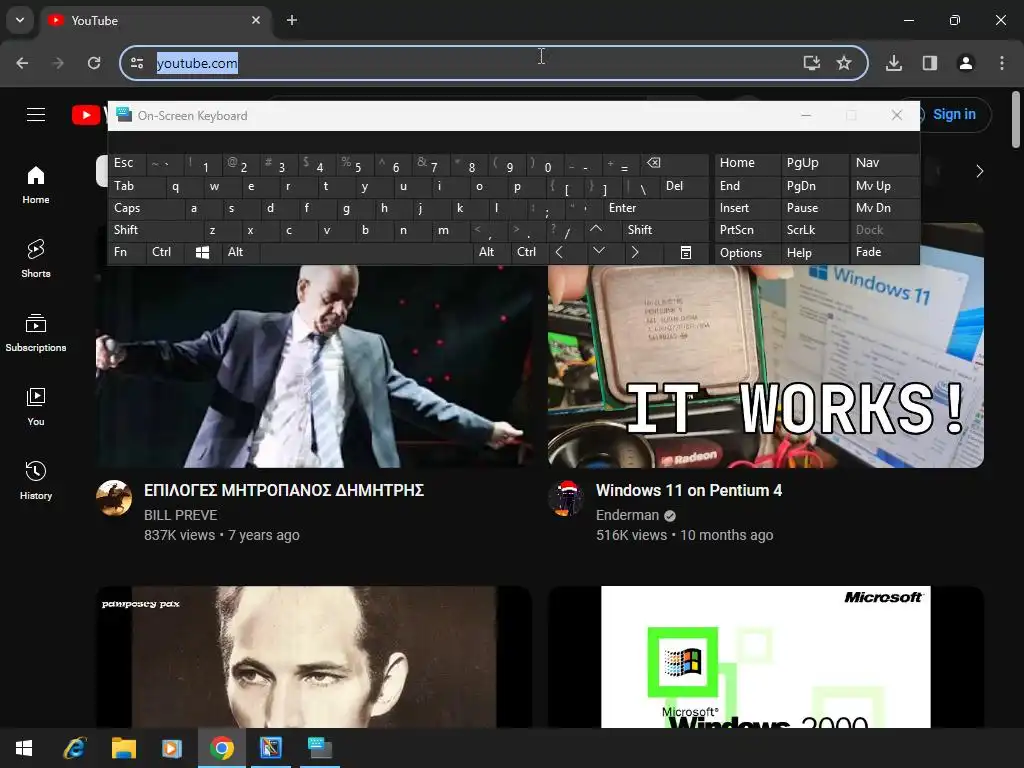
Task: Open History in YouTube sidebar
Action: [x=36, y=480]
